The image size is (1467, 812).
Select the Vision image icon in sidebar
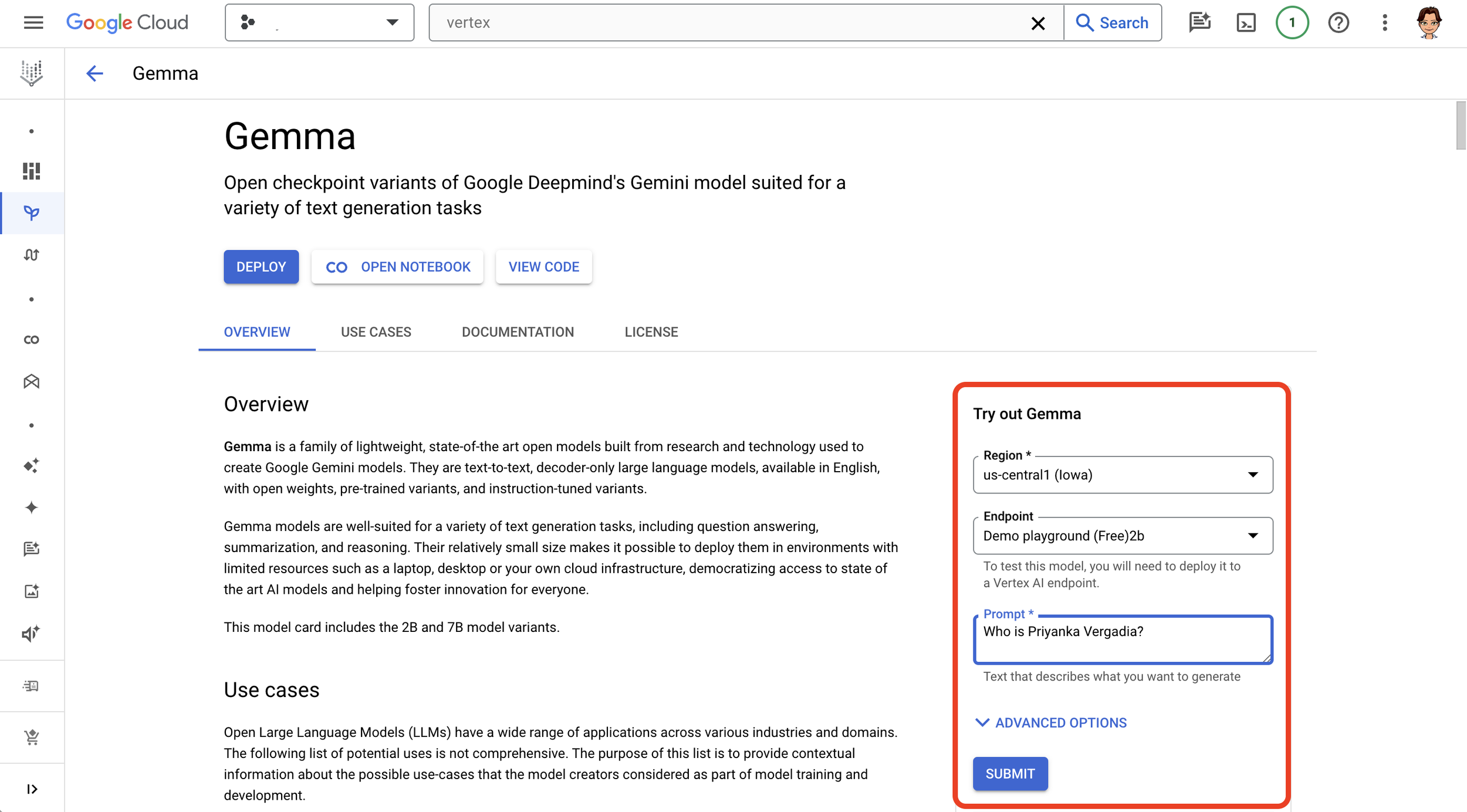tap(32, 591)
